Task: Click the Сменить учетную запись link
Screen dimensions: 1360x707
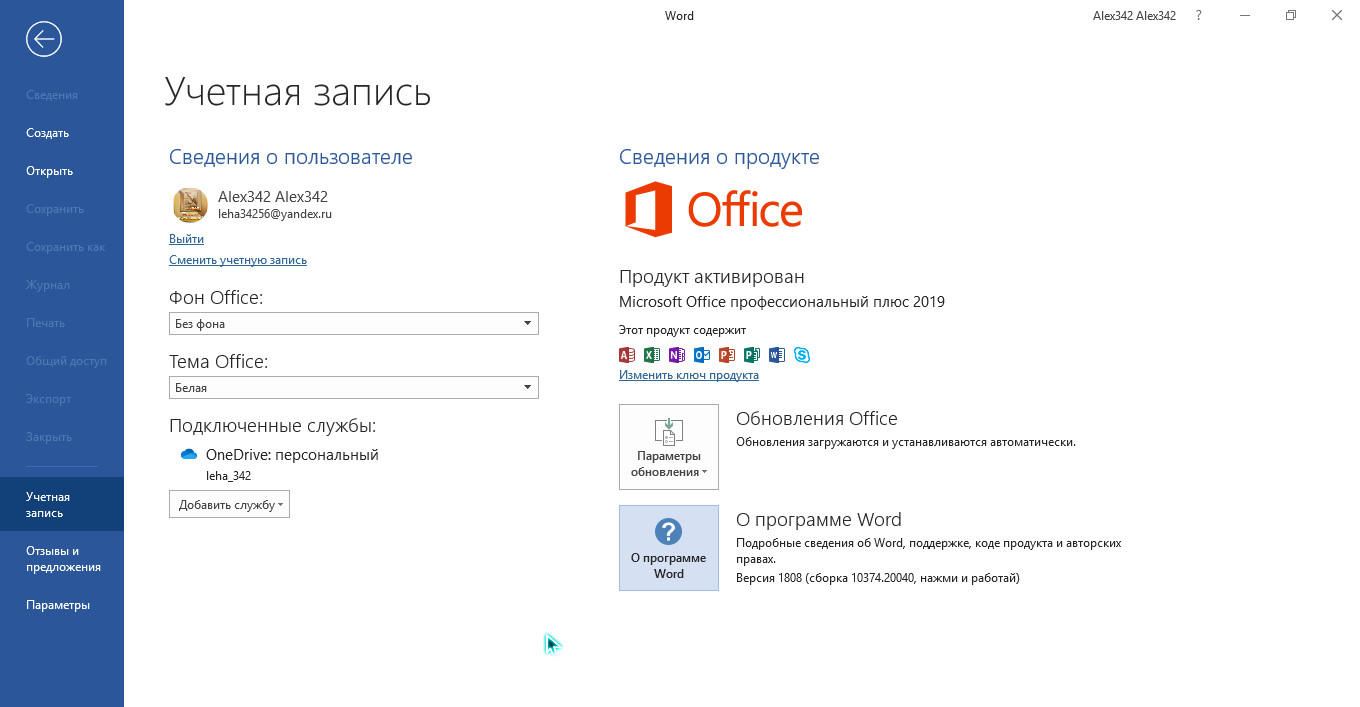Action: pos(238,260)
